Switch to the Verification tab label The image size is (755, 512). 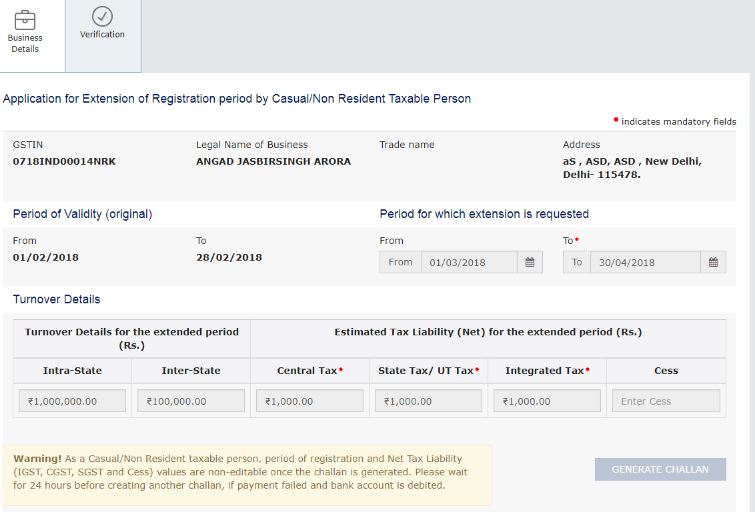[x=102, y=34]
